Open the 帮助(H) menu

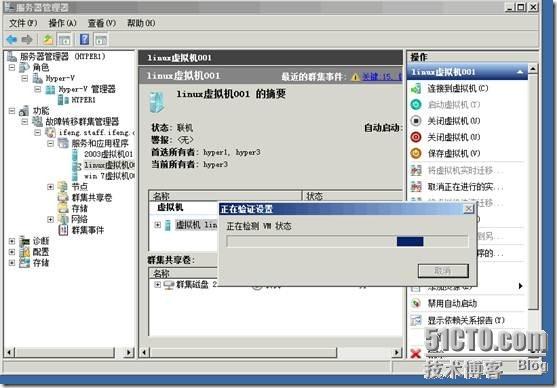click(141, 23)
